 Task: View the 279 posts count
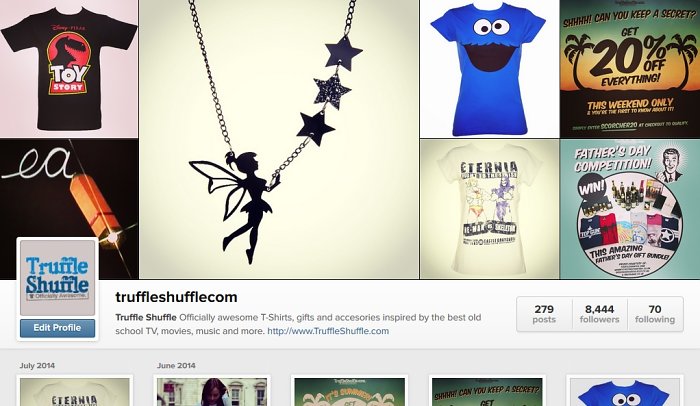coord(544,314)
